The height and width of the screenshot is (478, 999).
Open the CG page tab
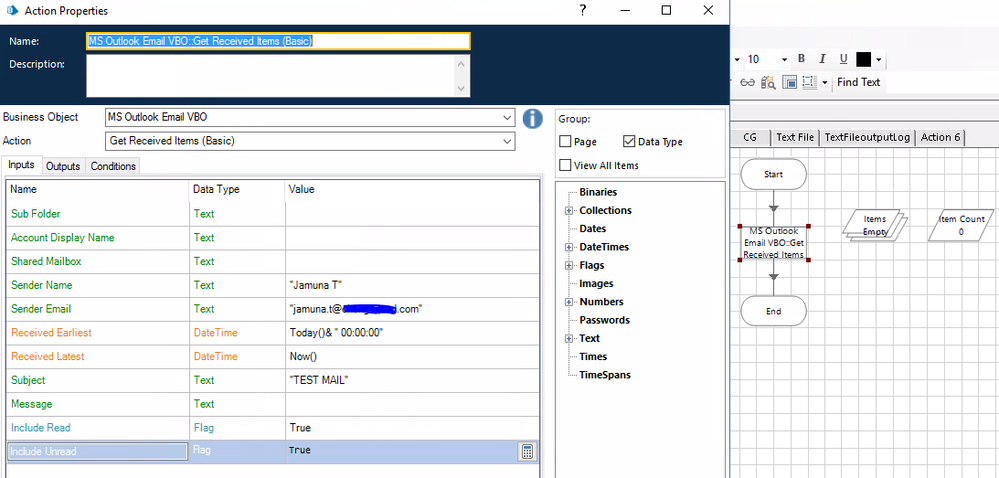(750, 137)
